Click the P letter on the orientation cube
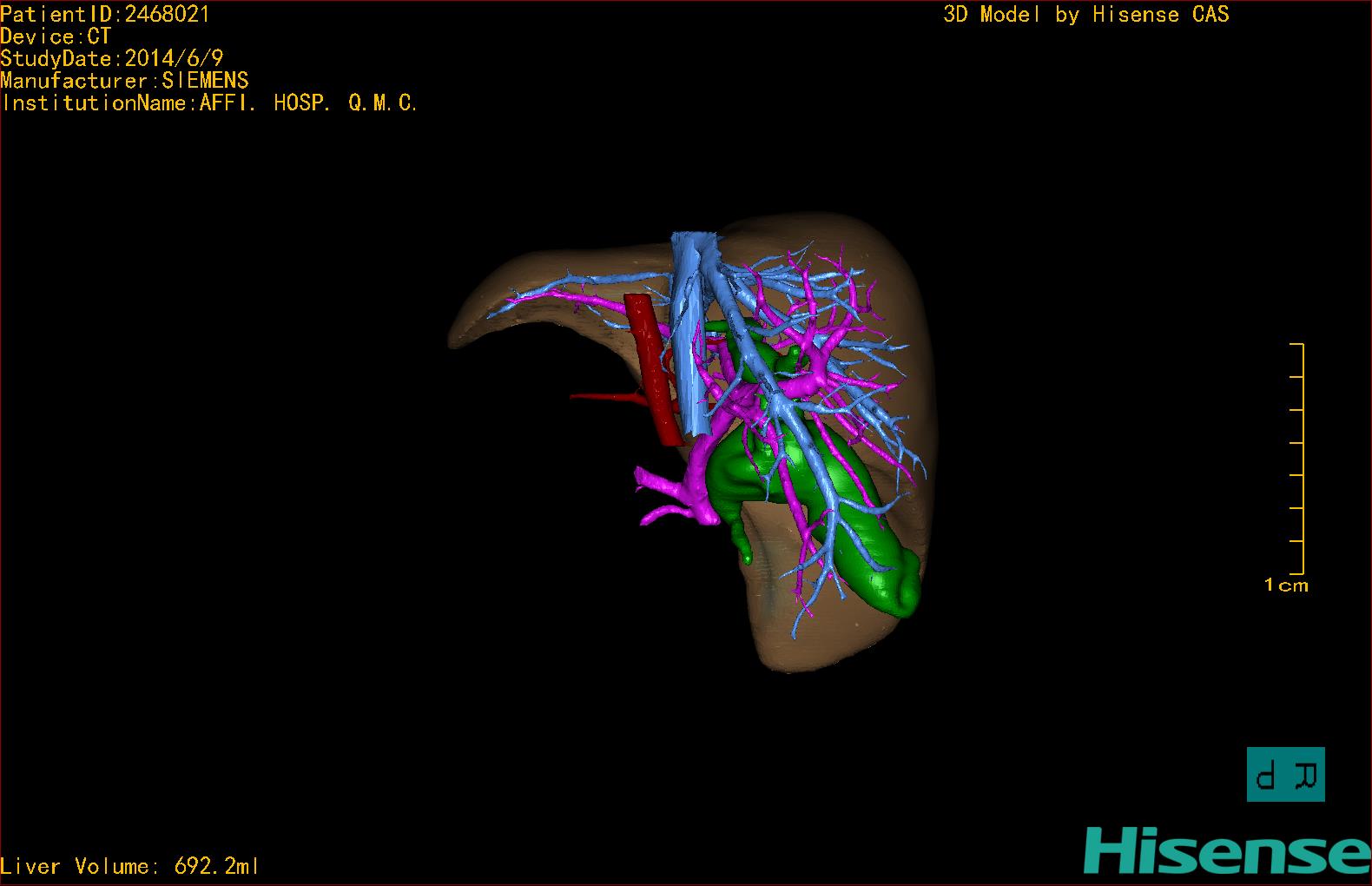The width and height of the screenshot is (1372, 886). (x=1267, y=774)
